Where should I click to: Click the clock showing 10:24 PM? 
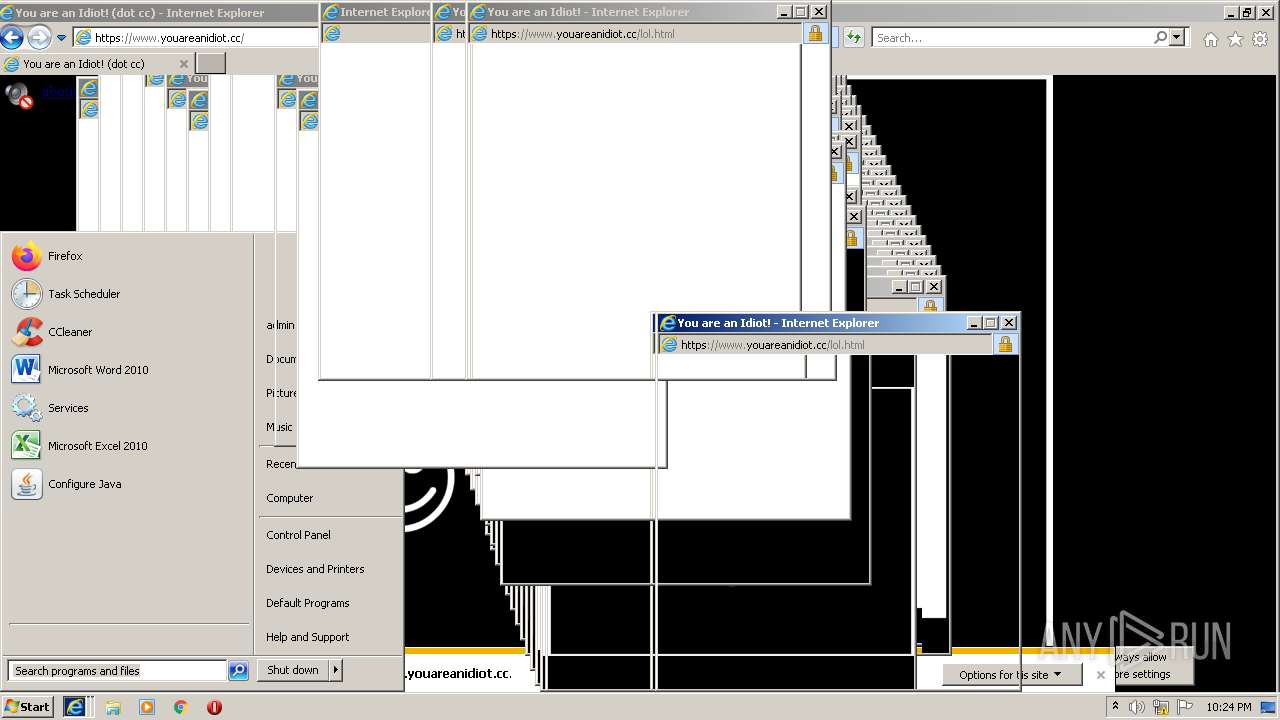[x=1228, y=707]
